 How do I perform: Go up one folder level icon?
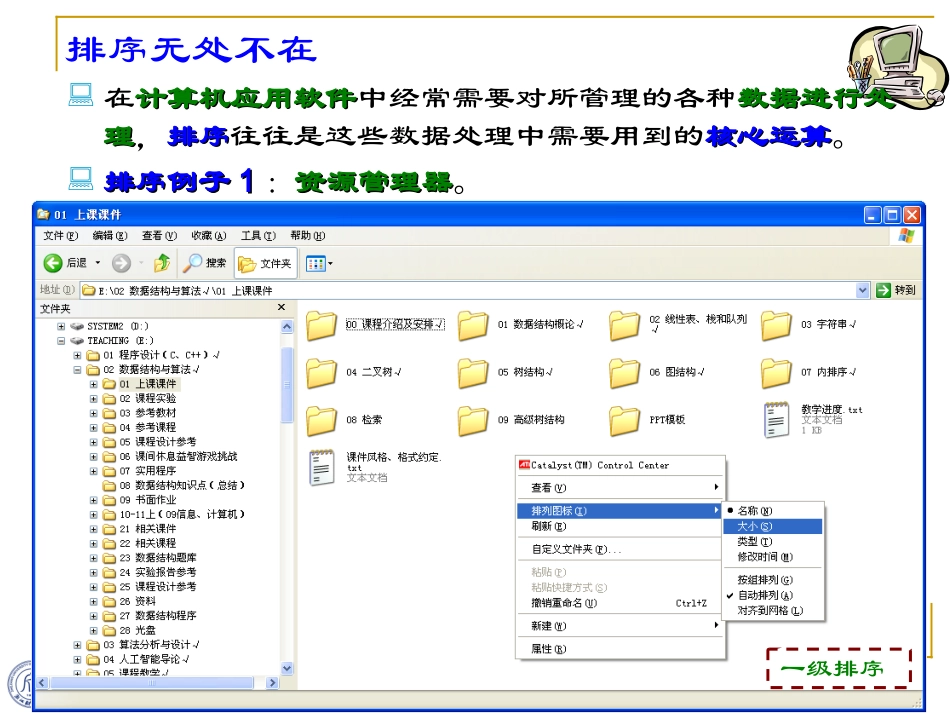click(162, 263)
